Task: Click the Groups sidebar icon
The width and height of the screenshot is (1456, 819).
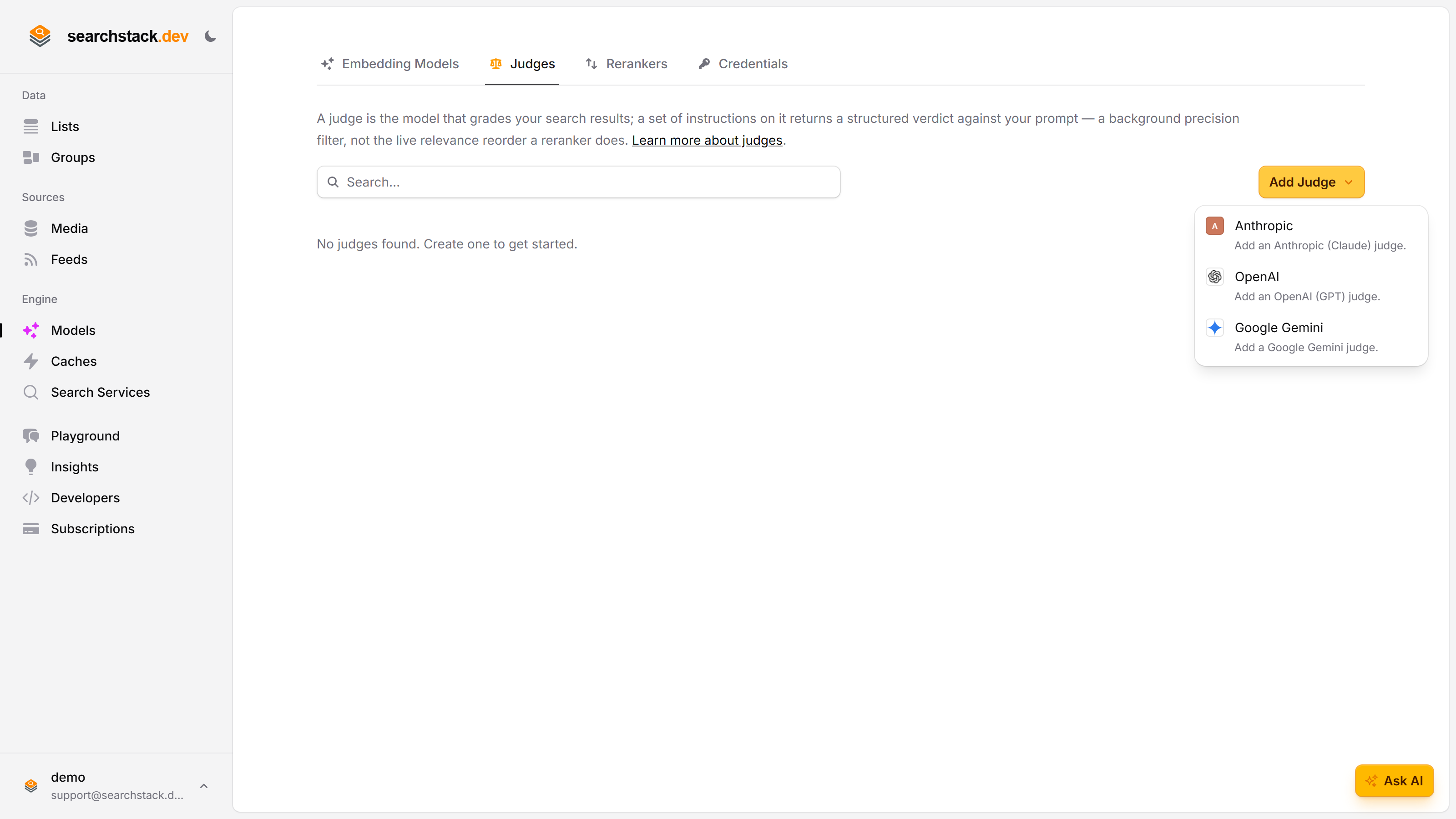Action: coord(31,158)
